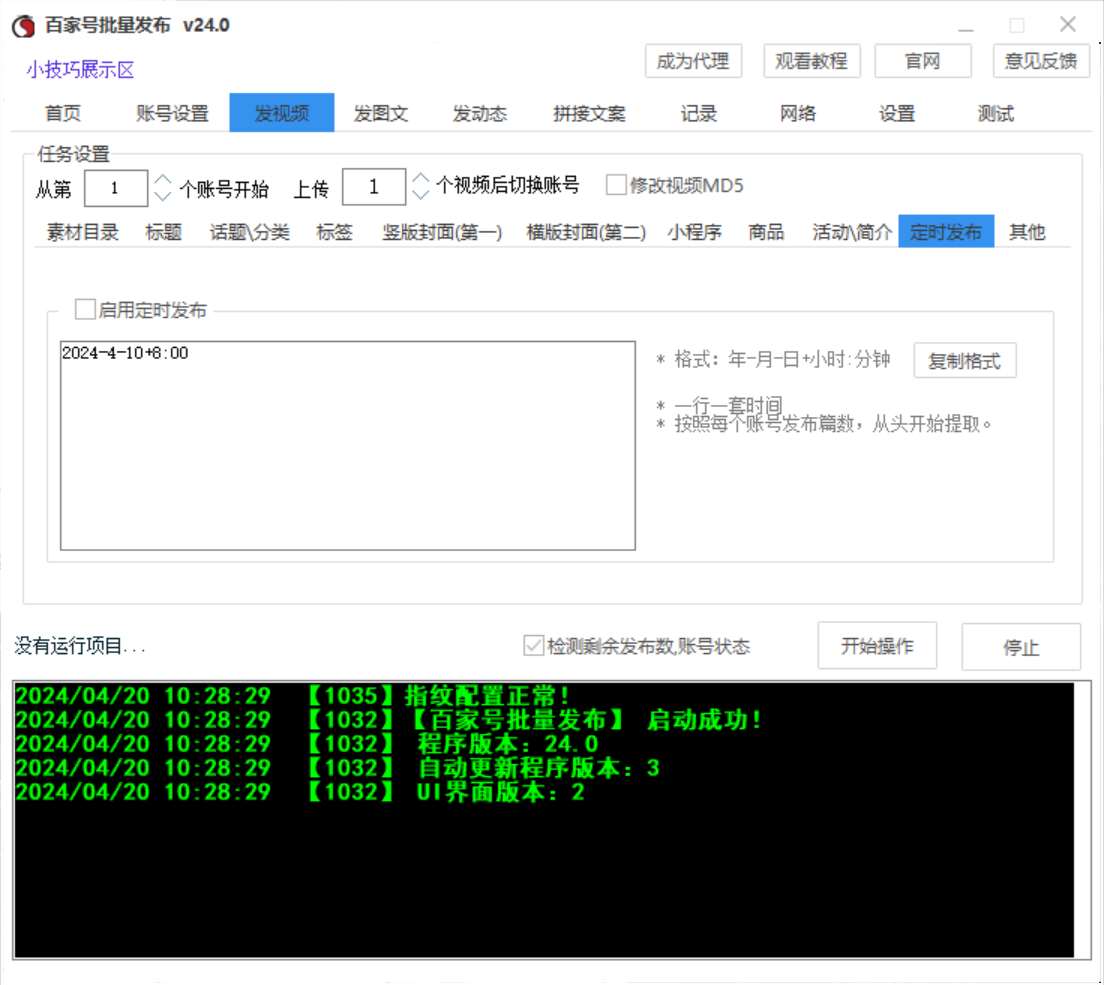Click the 没有运行项目 status text

[x=79, y=646]
